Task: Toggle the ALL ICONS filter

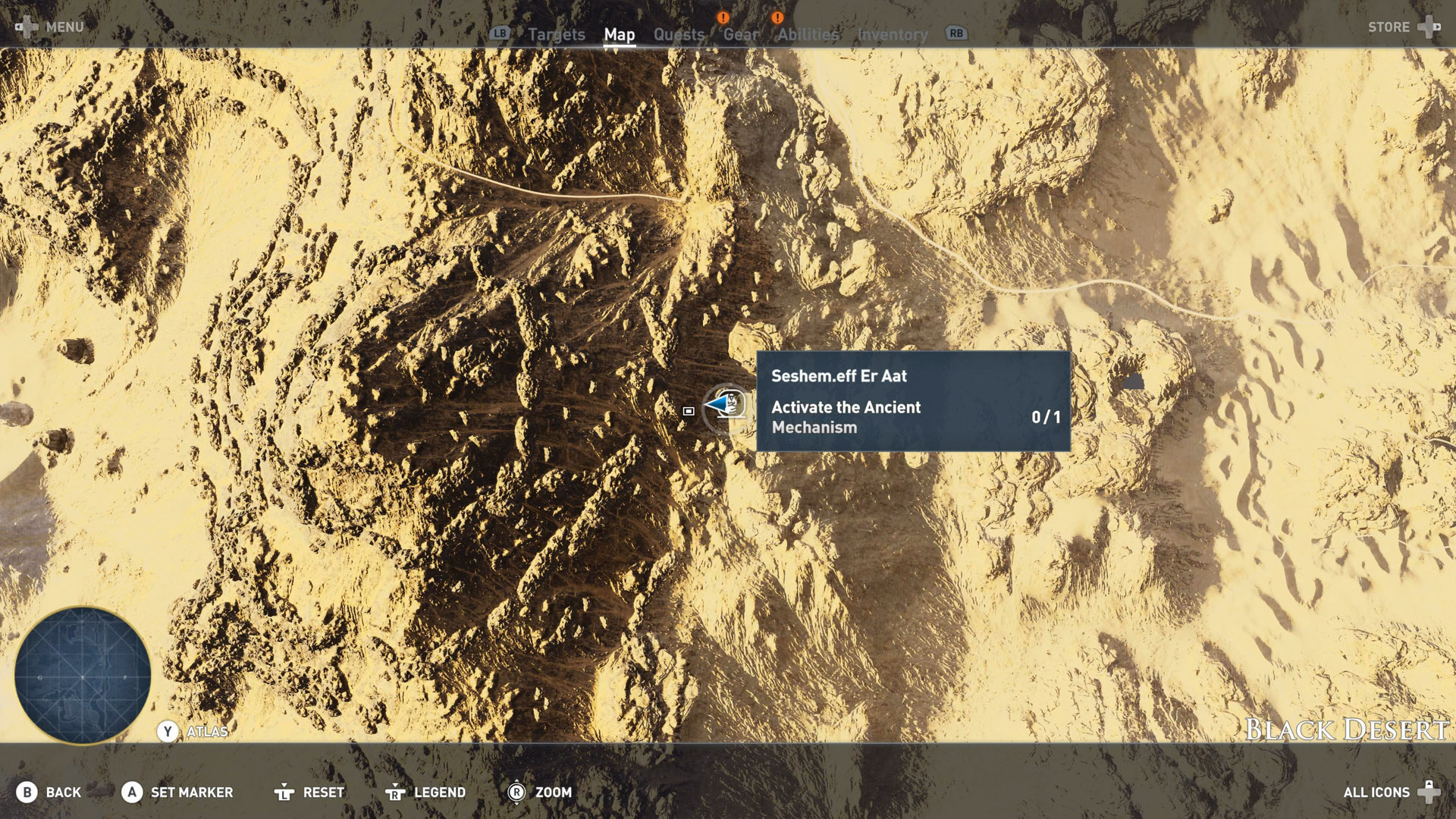Action: pos(1376,792)
